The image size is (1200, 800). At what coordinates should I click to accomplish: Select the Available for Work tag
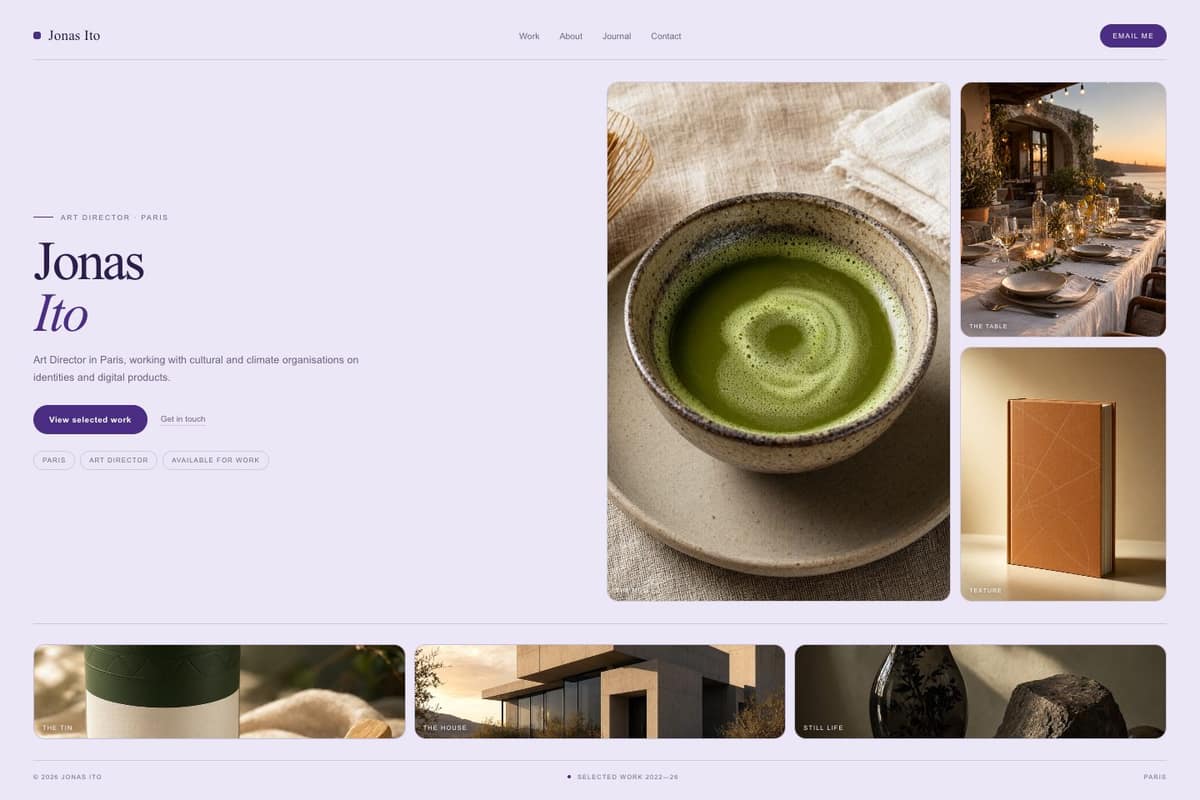pos(215,460)
